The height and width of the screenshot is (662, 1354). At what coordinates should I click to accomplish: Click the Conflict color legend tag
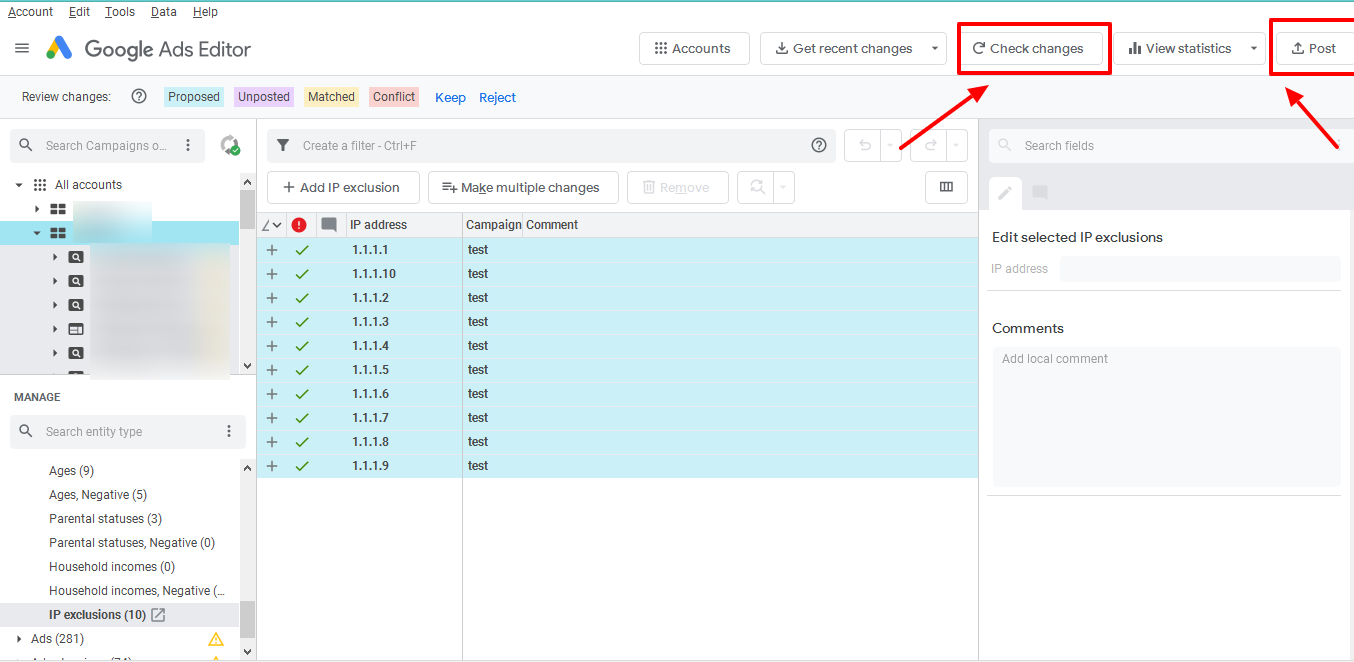coord(394,97)
